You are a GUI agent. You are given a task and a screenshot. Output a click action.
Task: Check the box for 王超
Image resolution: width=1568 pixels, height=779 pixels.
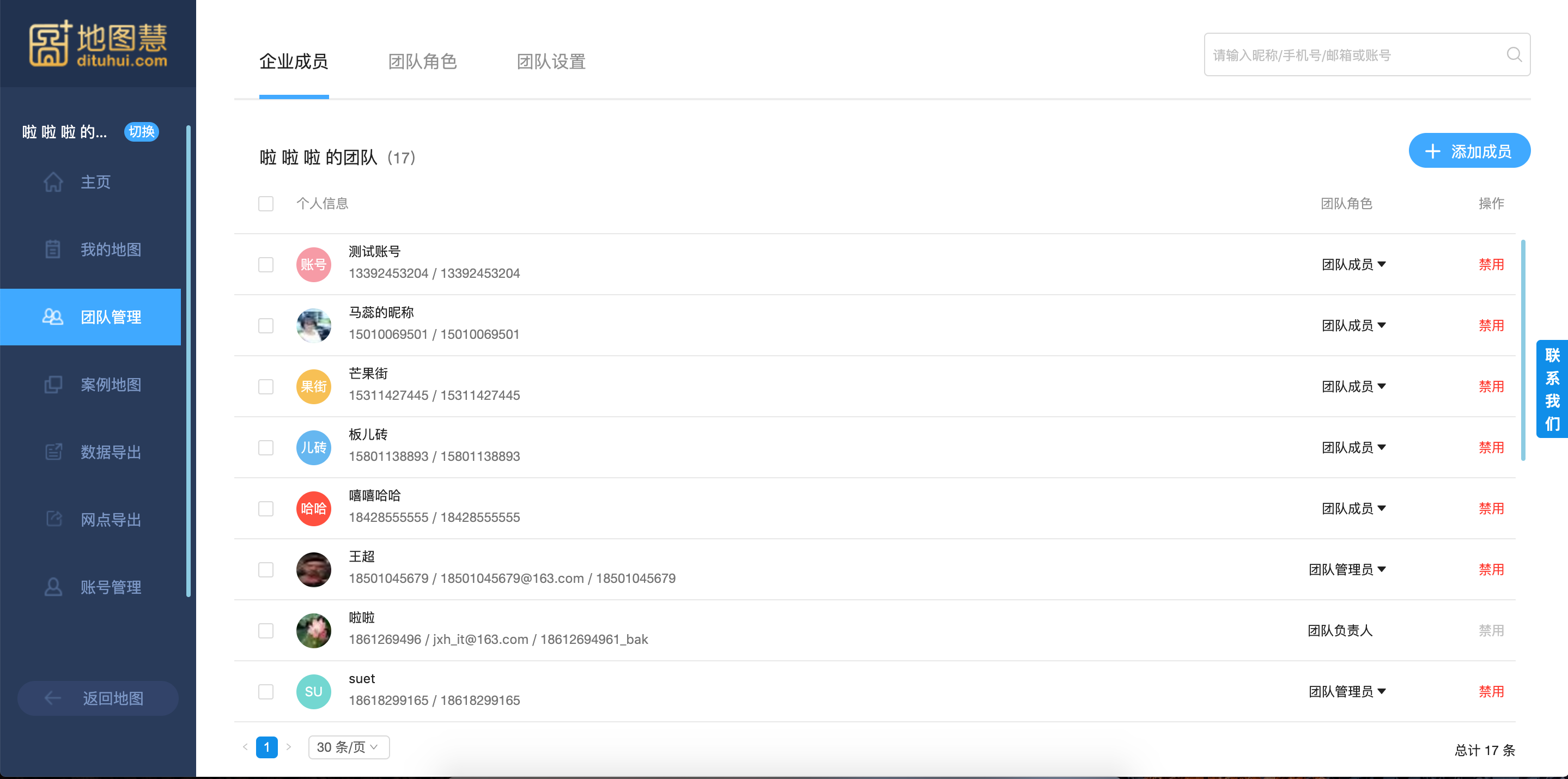pos(265,570)
